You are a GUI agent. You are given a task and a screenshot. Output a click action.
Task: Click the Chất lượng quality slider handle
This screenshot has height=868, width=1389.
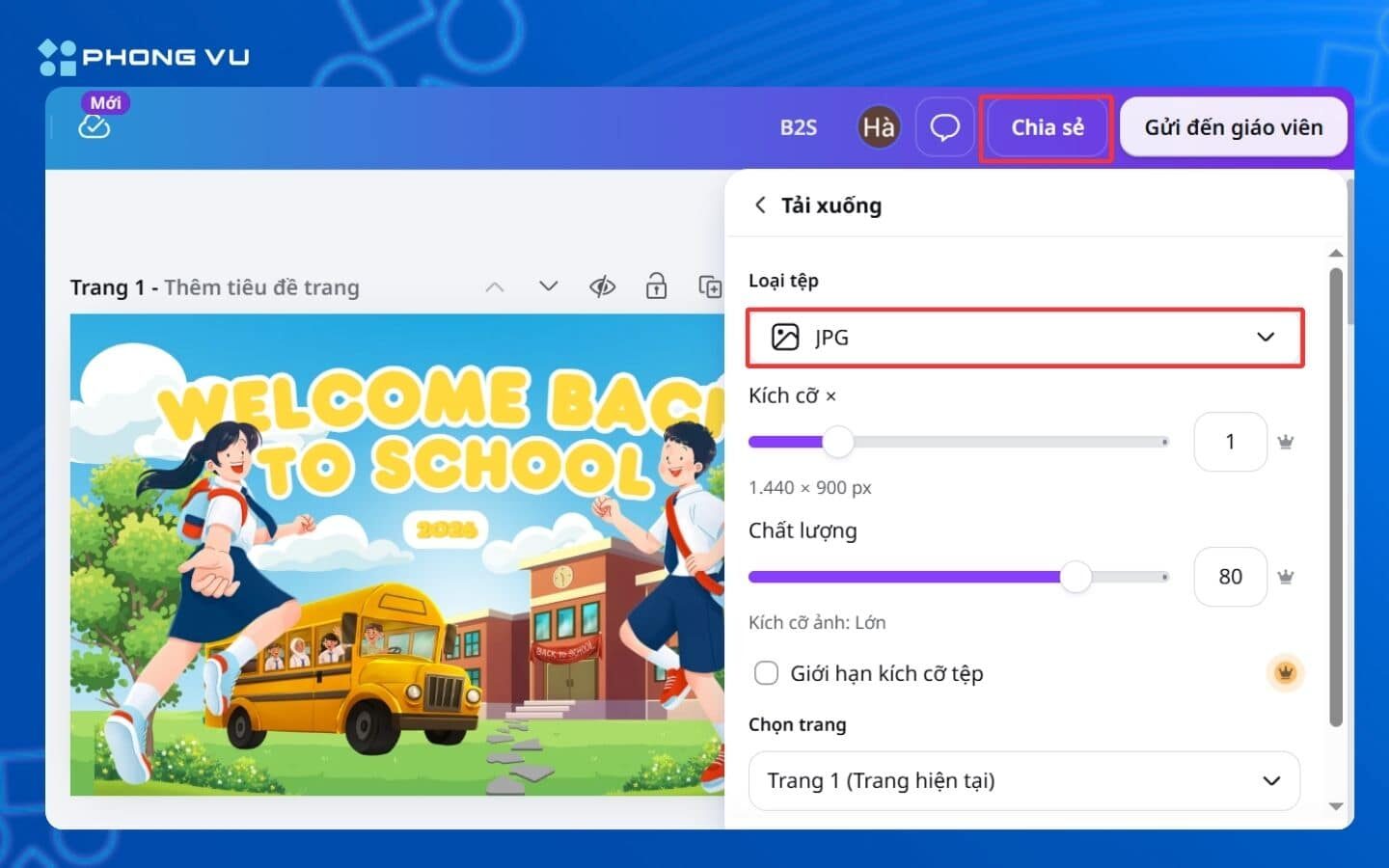click(x=1076, y=577)
